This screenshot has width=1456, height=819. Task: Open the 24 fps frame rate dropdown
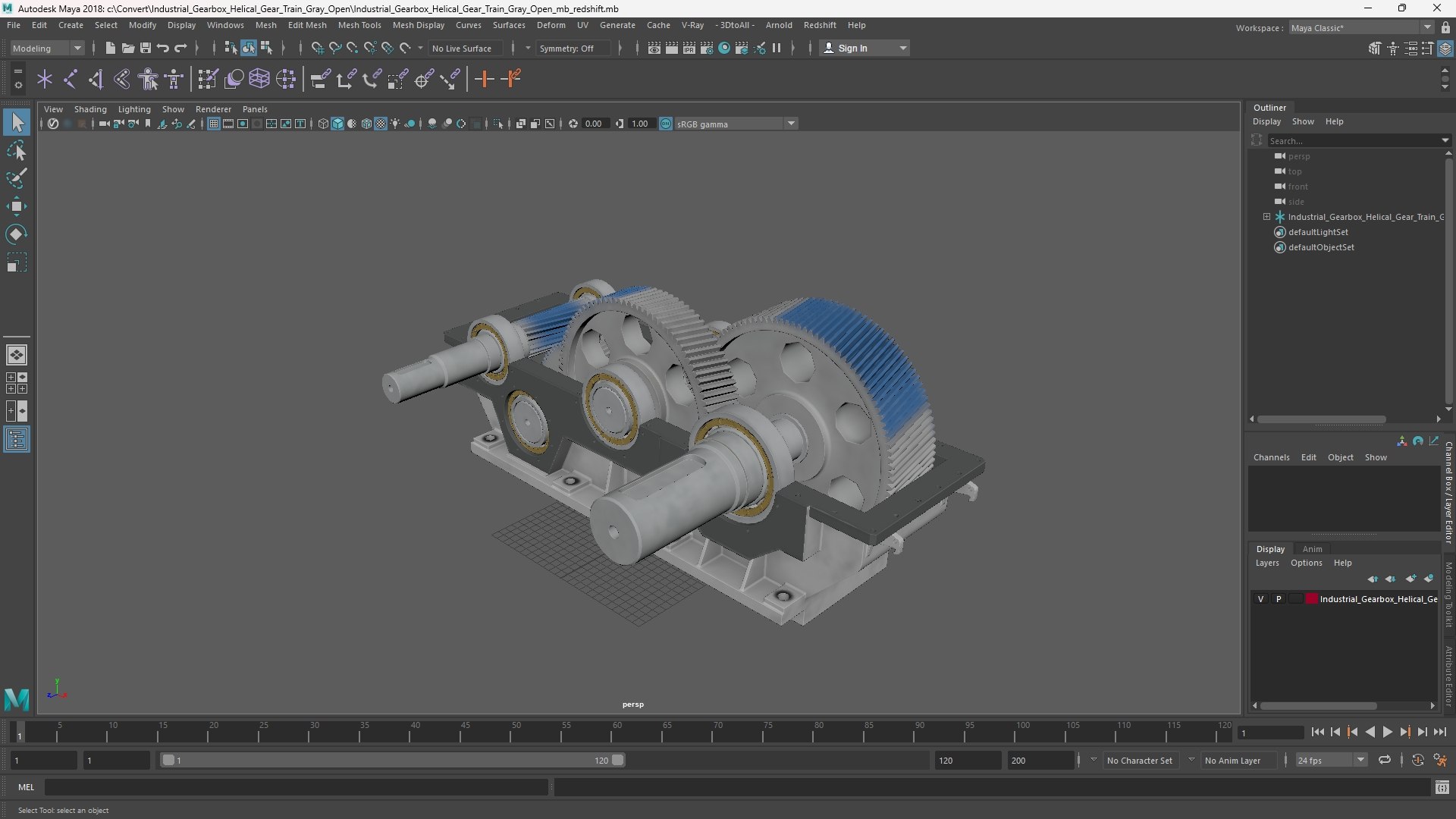tap(1330, 760)
